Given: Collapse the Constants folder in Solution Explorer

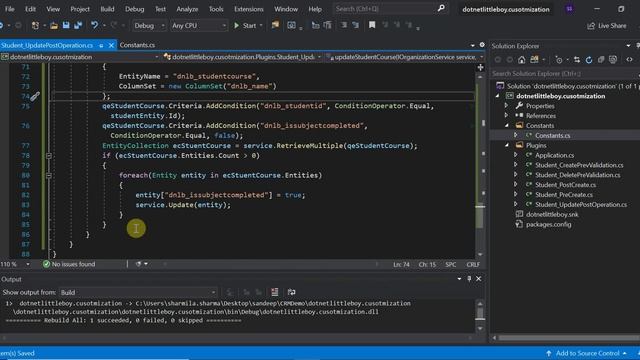Looking at the screenshot, I should point(507,126).
